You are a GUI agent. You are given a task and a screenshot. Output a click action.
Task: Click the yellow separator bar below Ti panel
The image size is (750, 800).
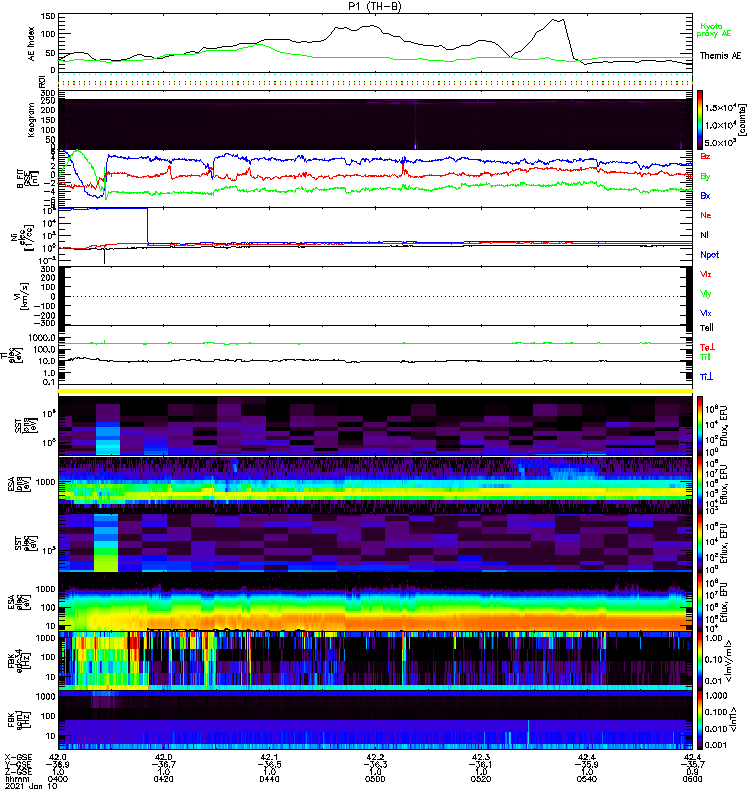click(x=375, y=391)
